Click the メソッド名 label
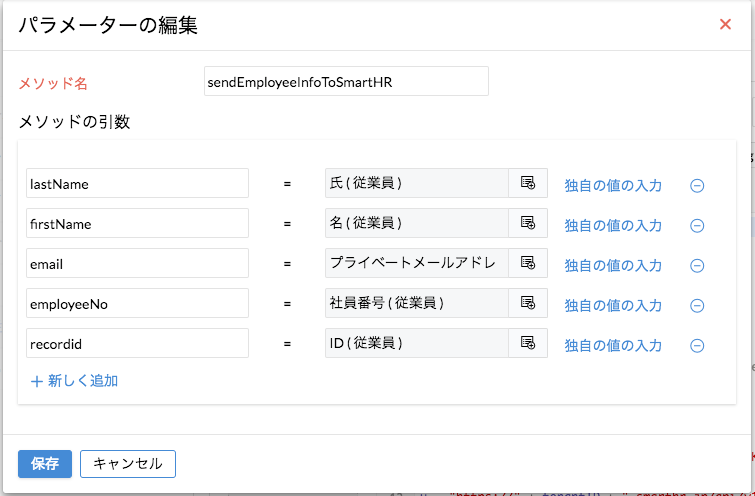The image size is (755, 496). [x=53, y=83]
